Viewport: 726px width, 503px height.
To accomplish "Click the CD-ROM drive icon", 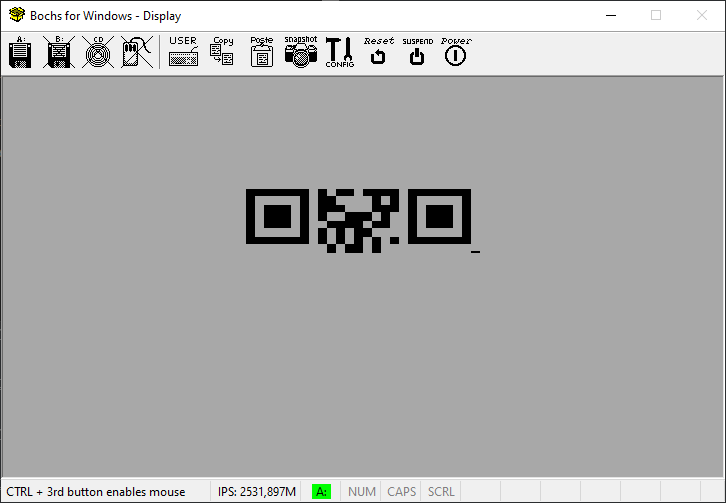I will pyautogui.click(x=98, y=52).
